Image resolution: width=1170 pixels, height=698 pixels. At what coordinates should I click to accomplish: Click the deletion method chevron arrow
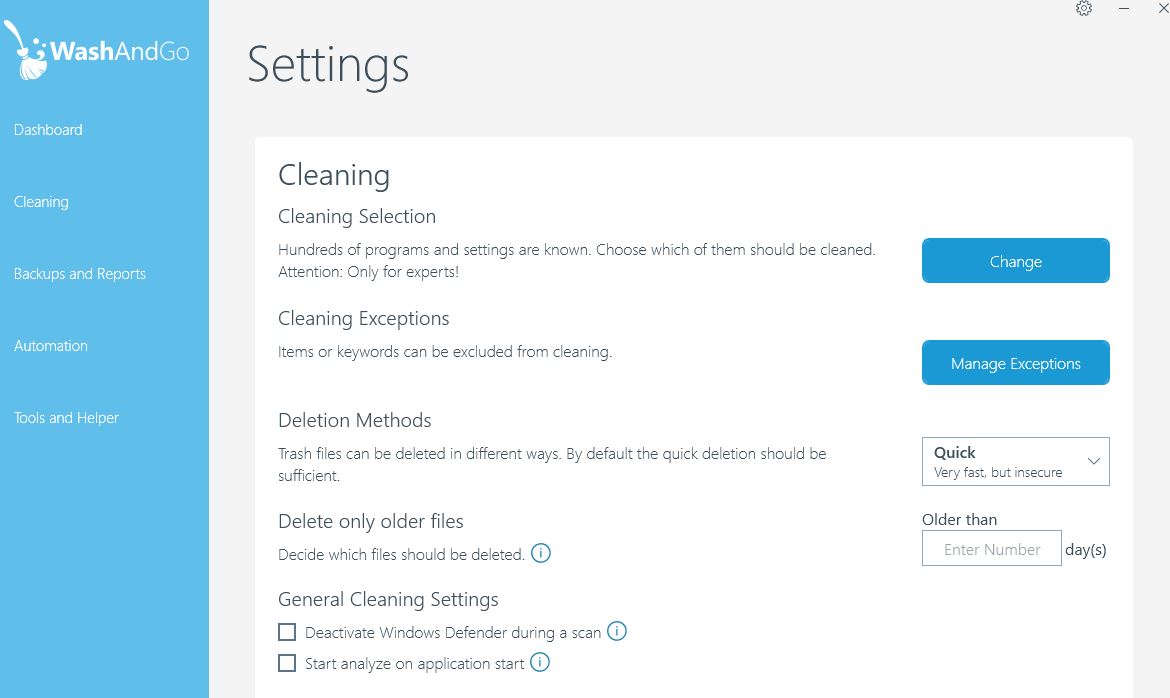coord(1093,461)
